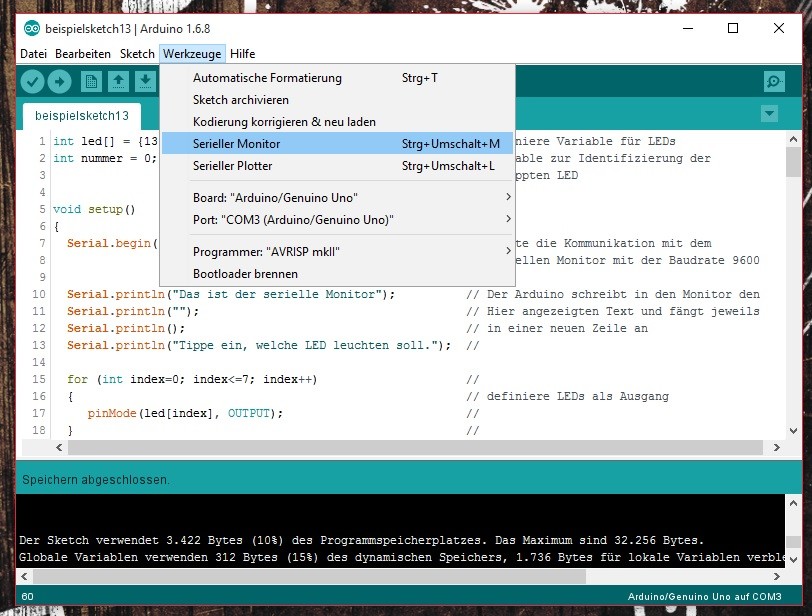Viewport: 812px width, 616px height.
Task: Place cursor on "void setup()" line
Action: (x=94, y=209)
